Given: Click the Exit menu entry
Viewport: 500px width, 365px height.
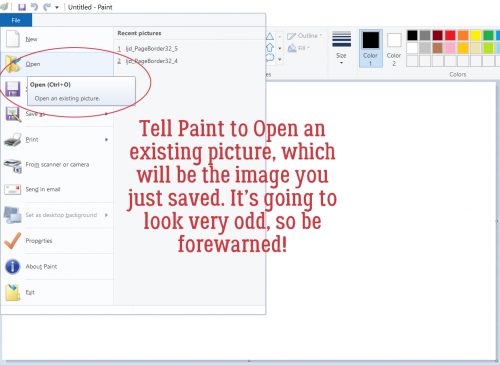Looking at the screenshot, I should click(x=57, y=292).
